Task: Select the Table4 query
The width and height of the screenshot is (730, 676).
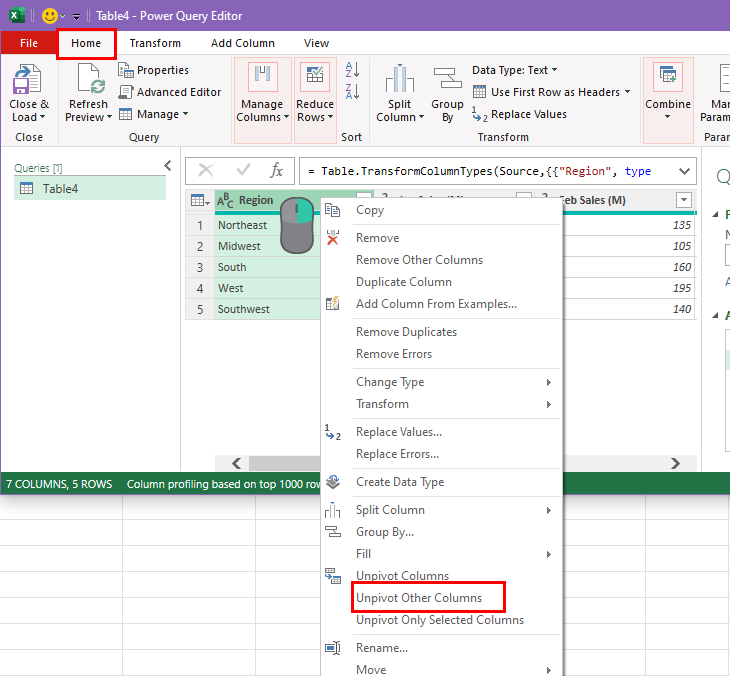Action: click(x=90, y=188)
